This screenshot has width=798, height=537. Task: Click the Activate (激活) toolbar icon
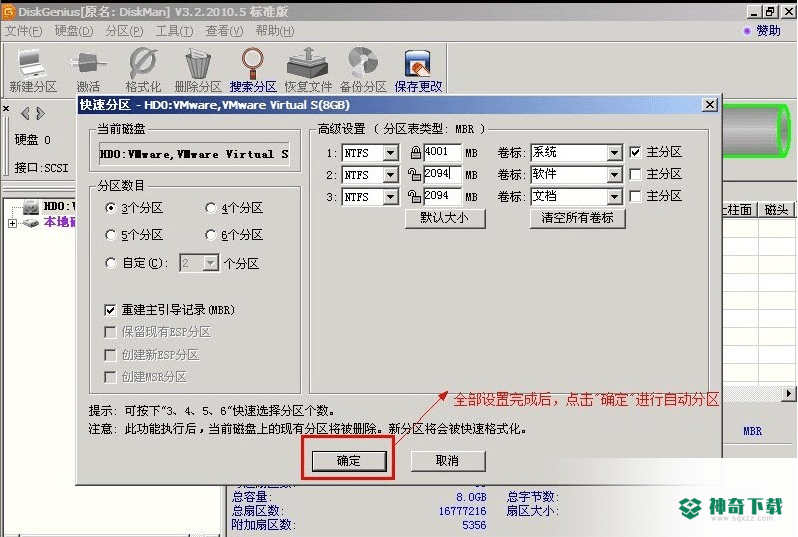click(x=88, y=70)
